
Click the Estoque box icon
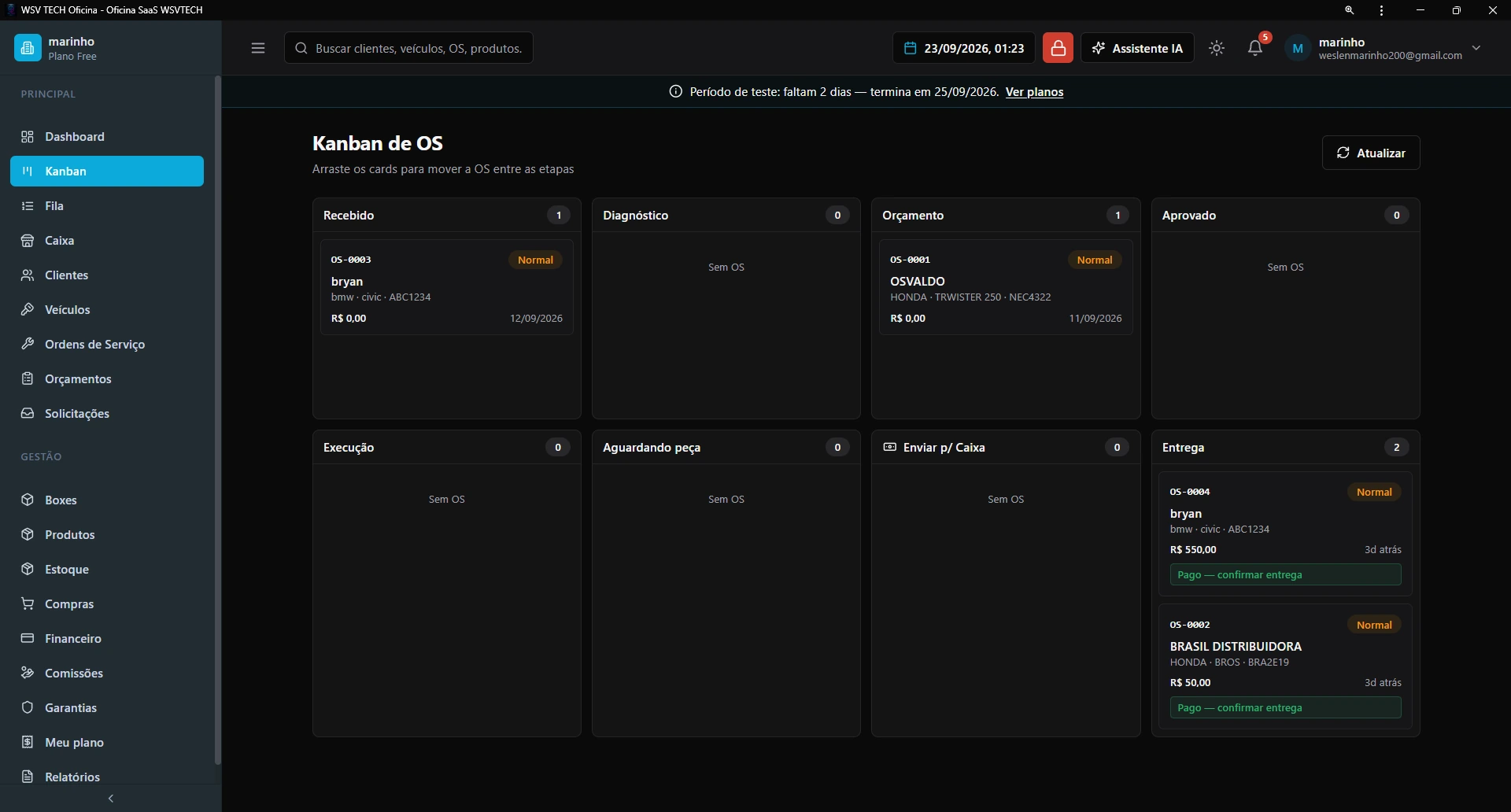[x=28, y=570]
